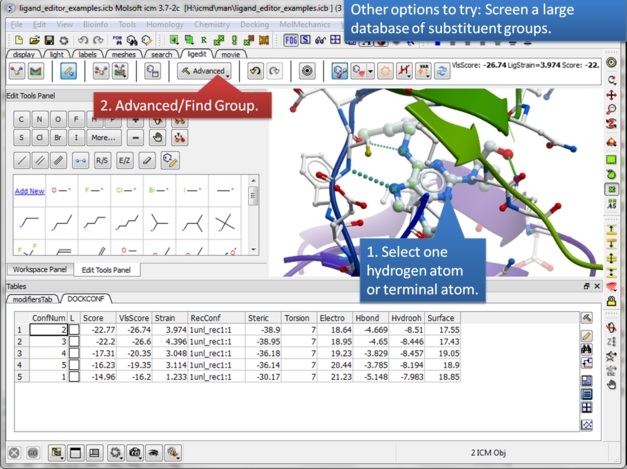Toggle the L checkbox in row 1
This screenshot has width=627, height=469.
(74, 329)
